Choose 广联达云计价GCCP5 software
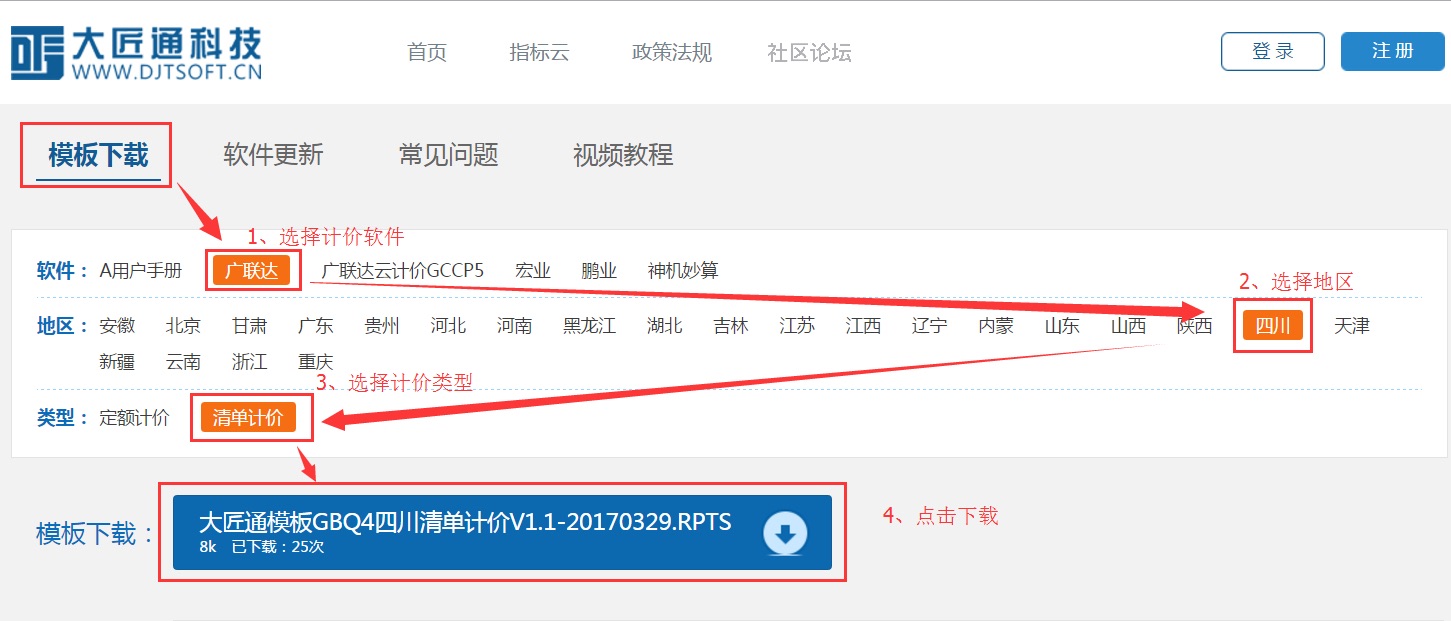 click(403, 270)
